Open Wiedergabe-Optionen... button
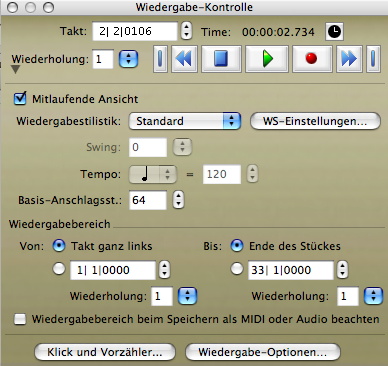Viewport: 388px width, 366px height. (263, 352)
